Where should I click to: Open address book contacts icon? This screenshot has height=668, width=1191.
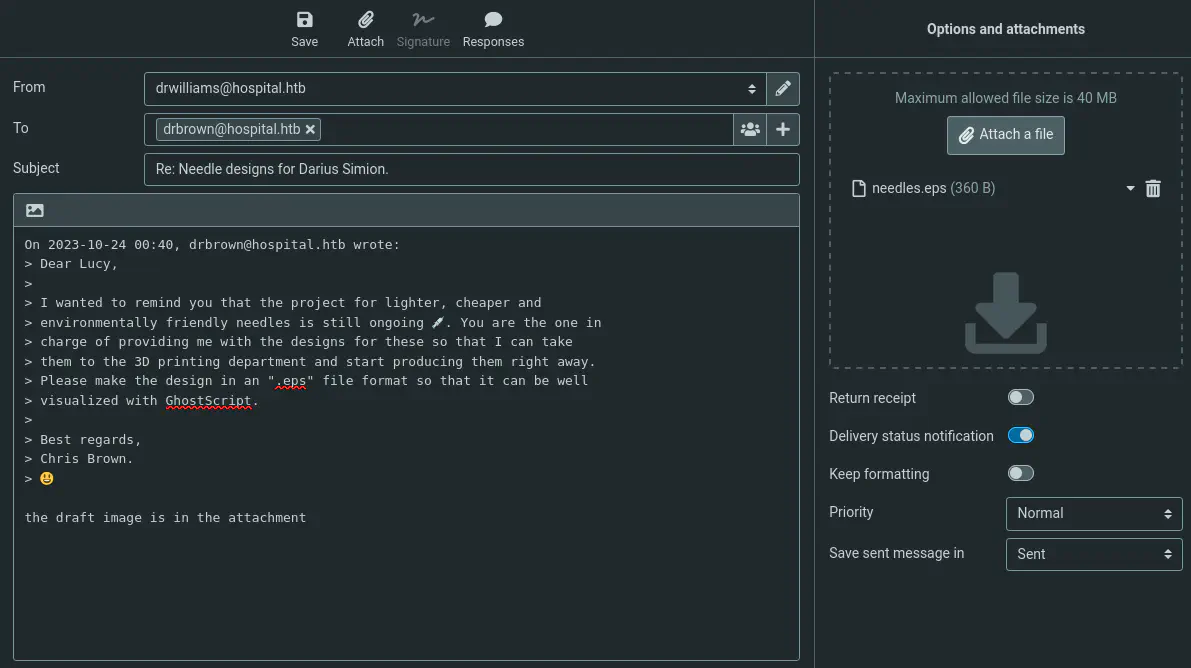(750, 129)
